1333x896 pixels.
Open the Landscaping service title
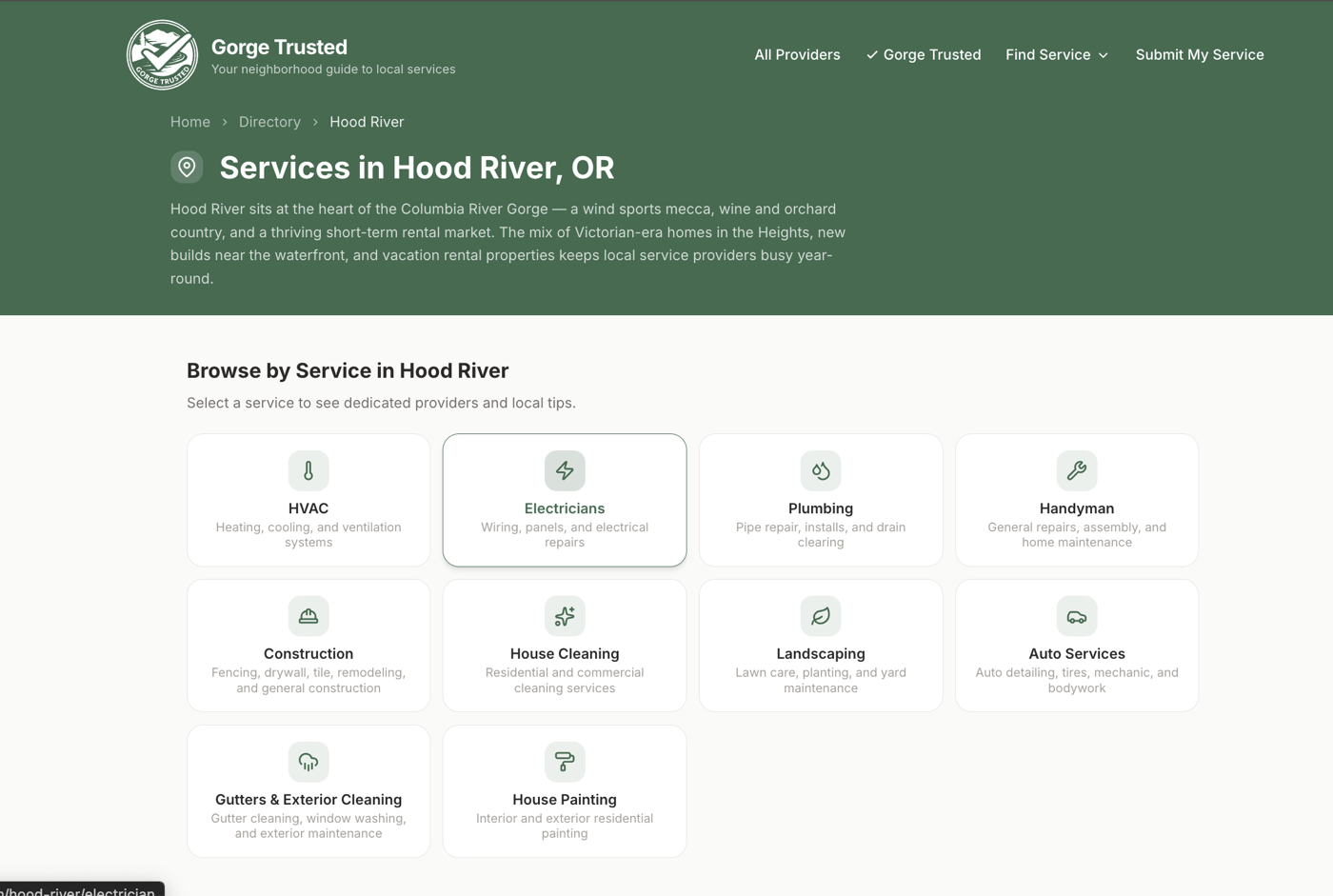pyautogui.click(x=821, y=654)
